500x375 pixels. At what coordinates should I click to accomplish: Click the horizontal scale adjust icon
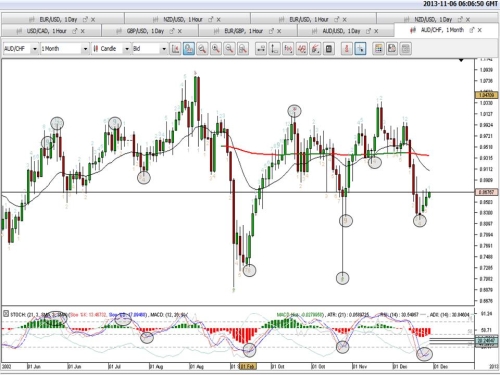tap(261, 49)
